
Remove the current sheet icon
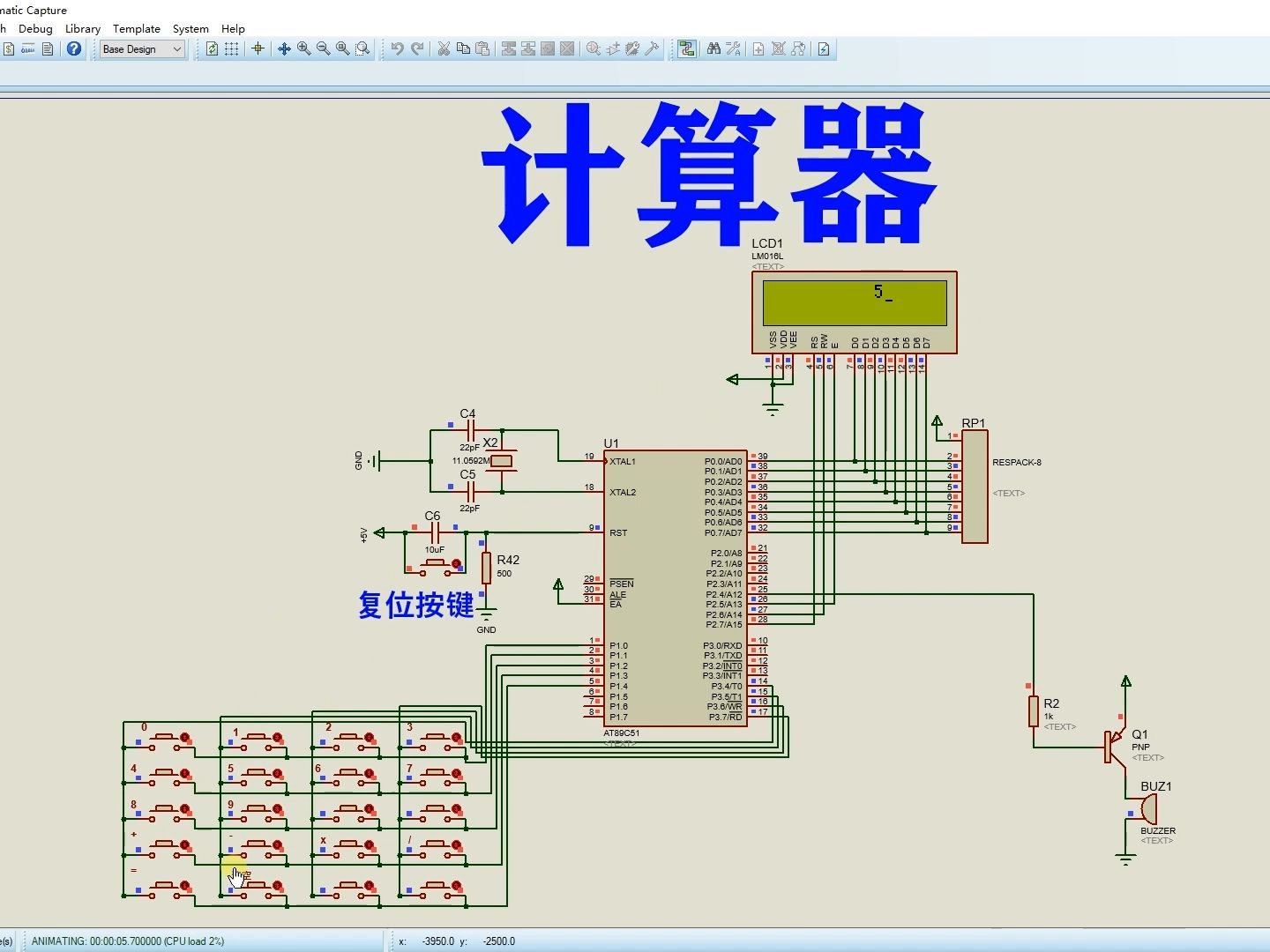coord(779,48)
